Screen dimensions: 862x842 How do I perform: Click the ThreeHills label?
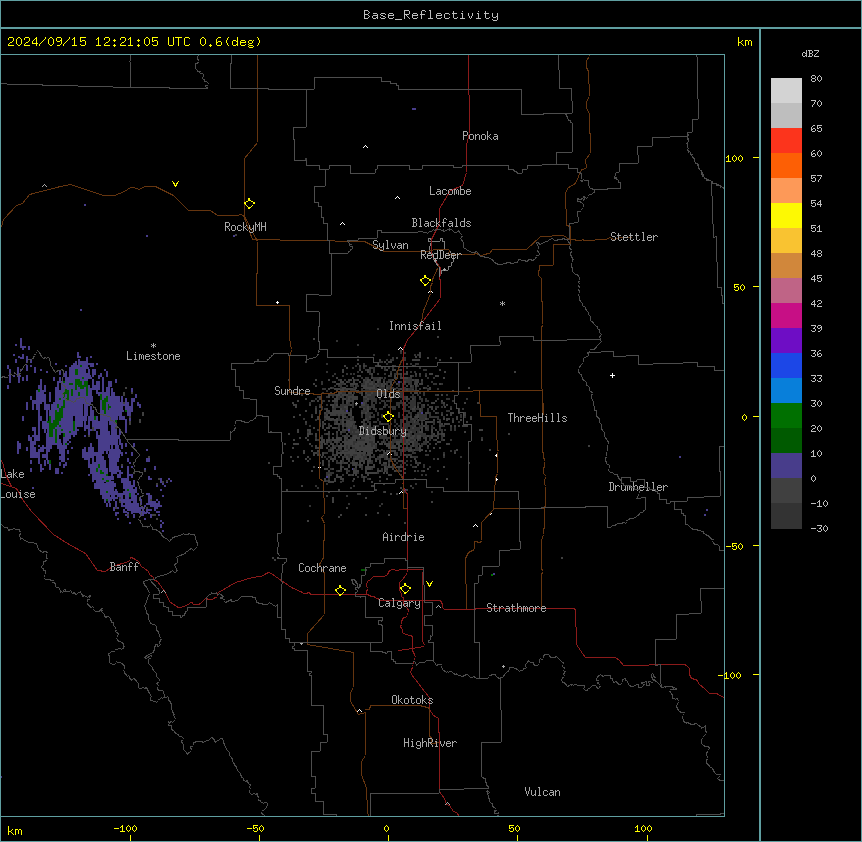click(x=537, y=418)
